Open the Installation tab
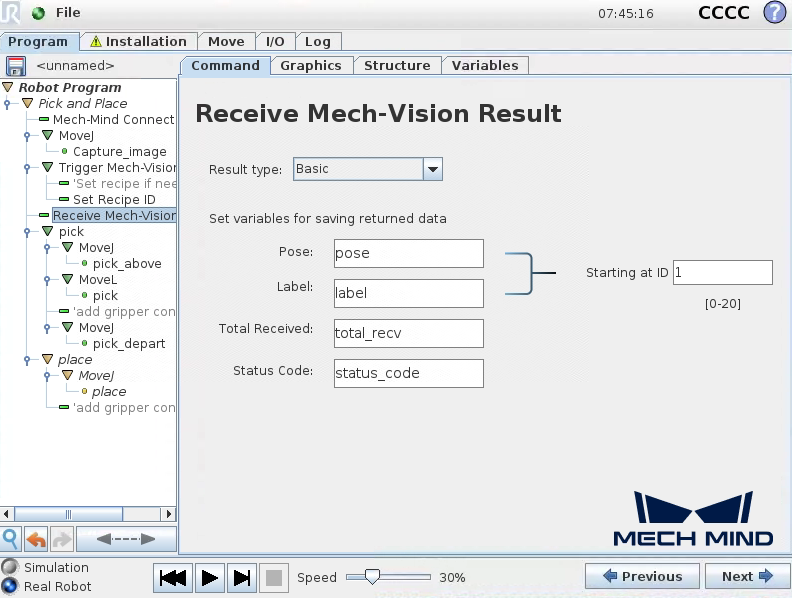This screenshot has width=792, height=598. point(138,41)
